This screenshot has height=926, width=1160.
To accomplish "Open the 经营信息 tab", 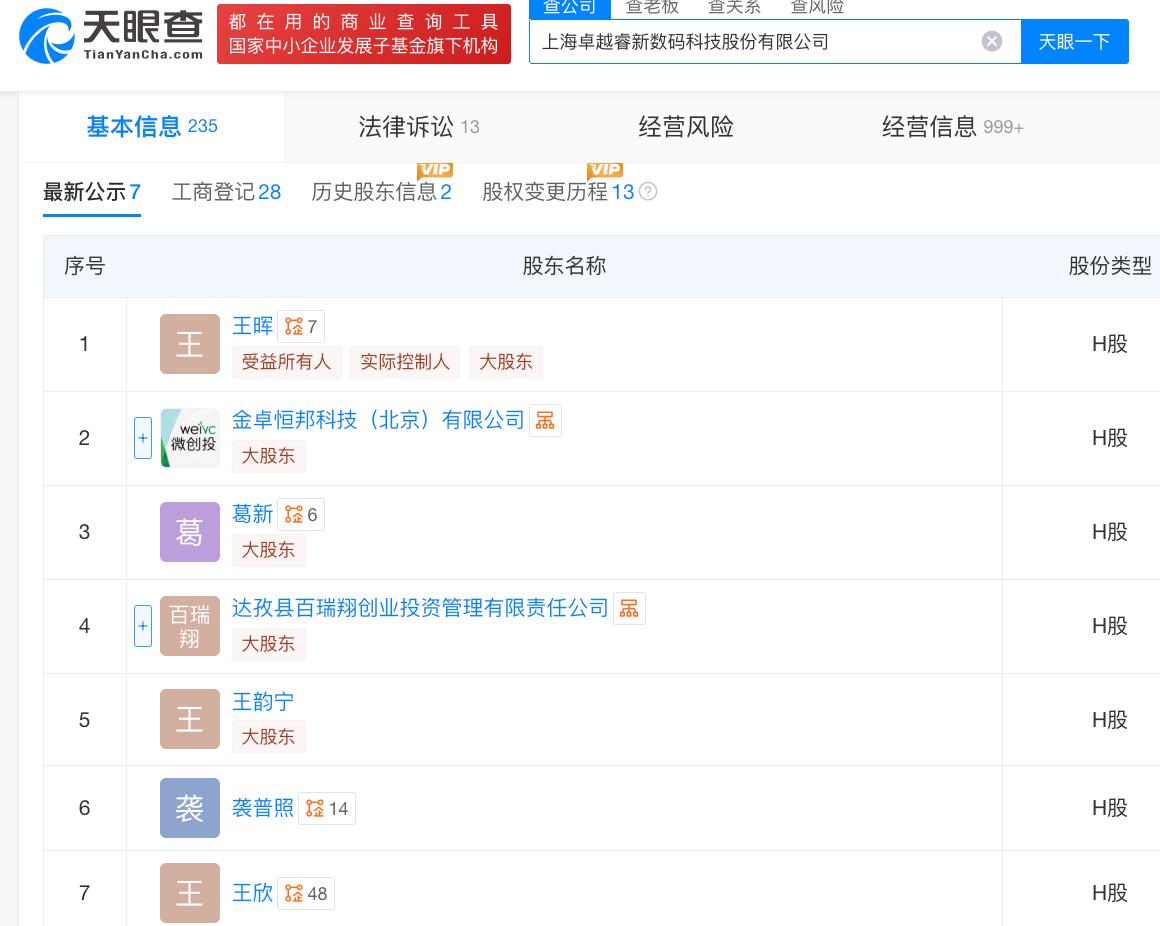I will (x=951, y=127).
